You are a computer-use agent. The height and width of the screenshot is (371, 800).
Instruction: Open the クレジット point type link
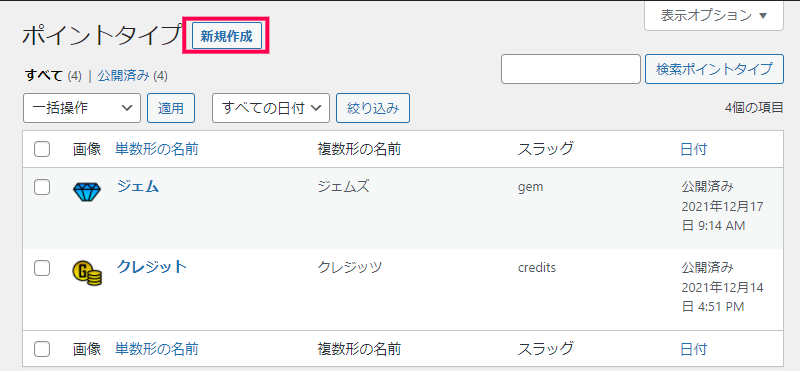click(x=152, y=267)
